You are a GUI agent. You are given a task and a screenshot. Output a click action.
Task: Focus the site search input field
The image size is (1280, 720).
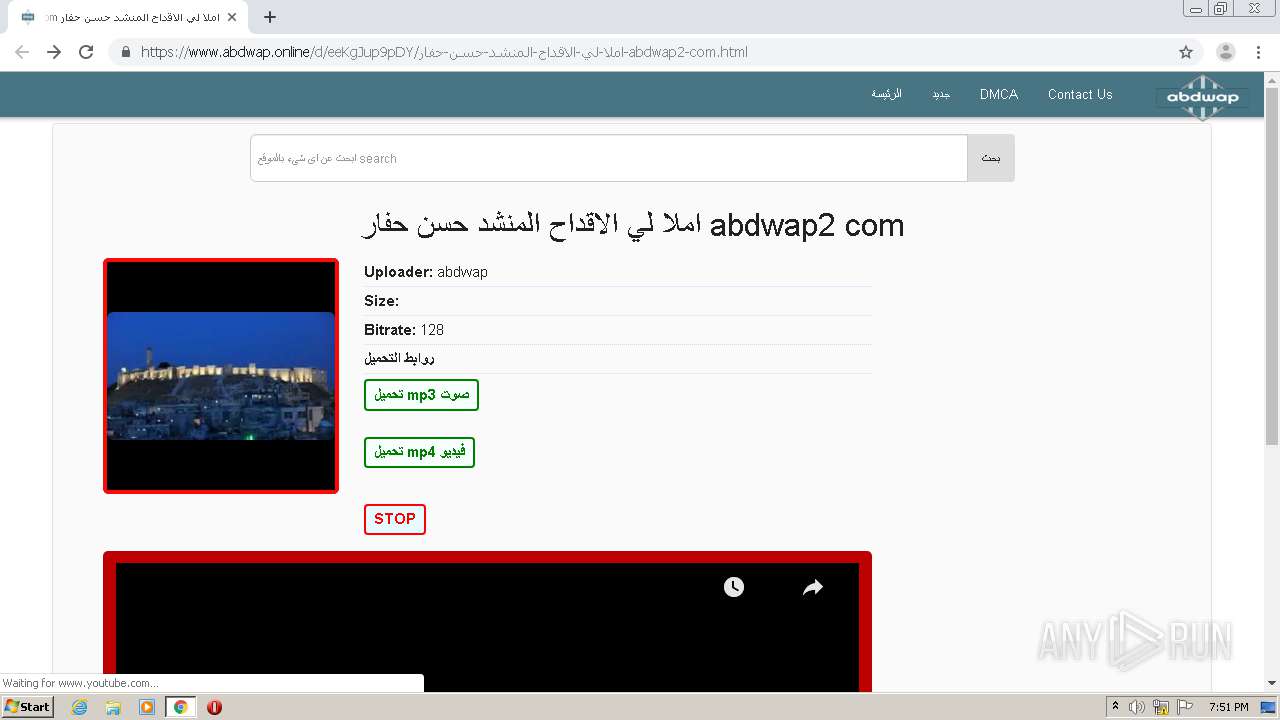[x=609, y=158]
